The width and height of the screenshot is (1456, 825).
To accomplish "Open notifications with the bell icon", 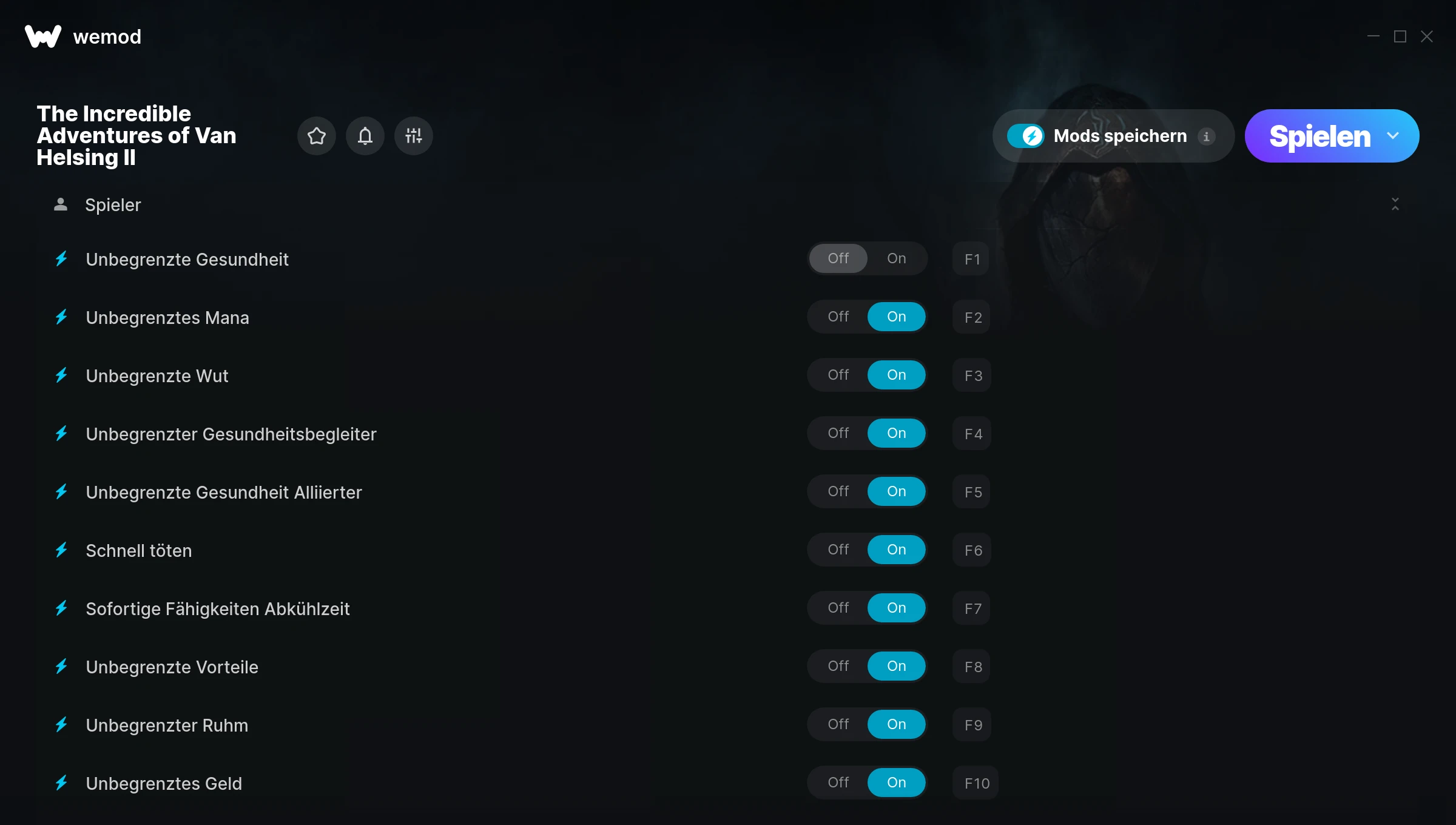I will pos(365,136).
